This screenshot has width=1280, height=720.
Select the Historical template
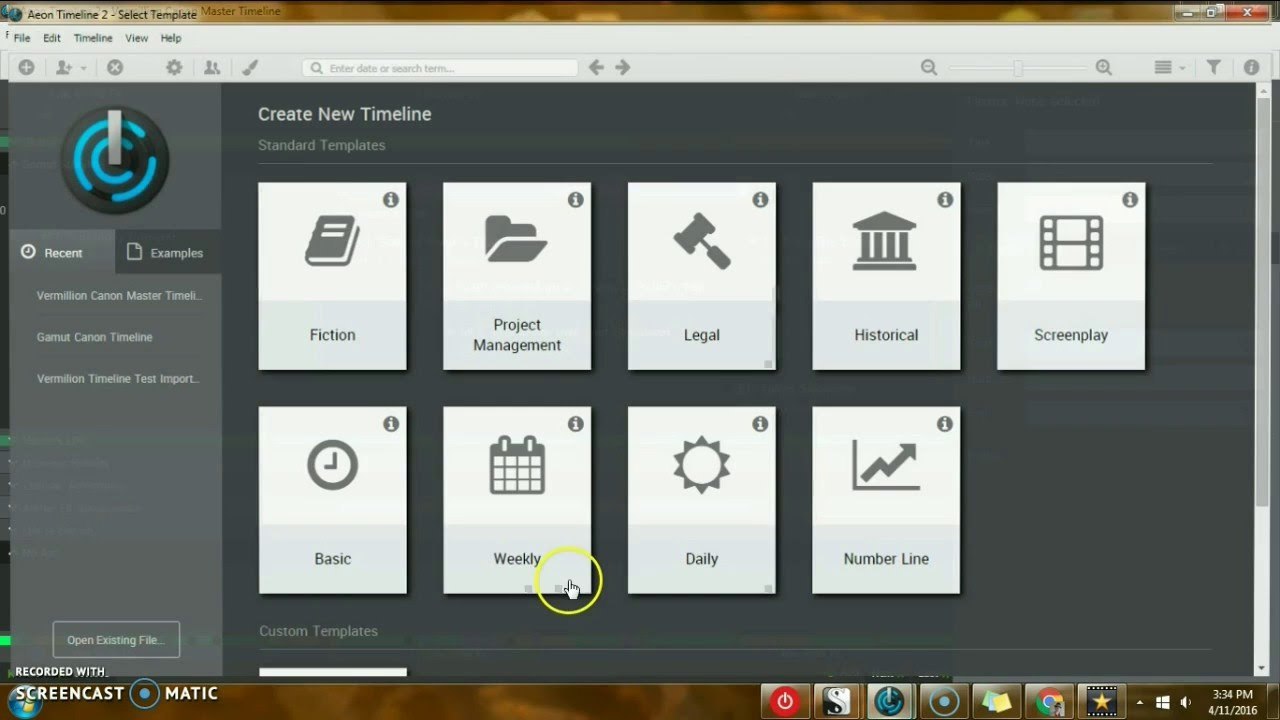pos(886,276)
